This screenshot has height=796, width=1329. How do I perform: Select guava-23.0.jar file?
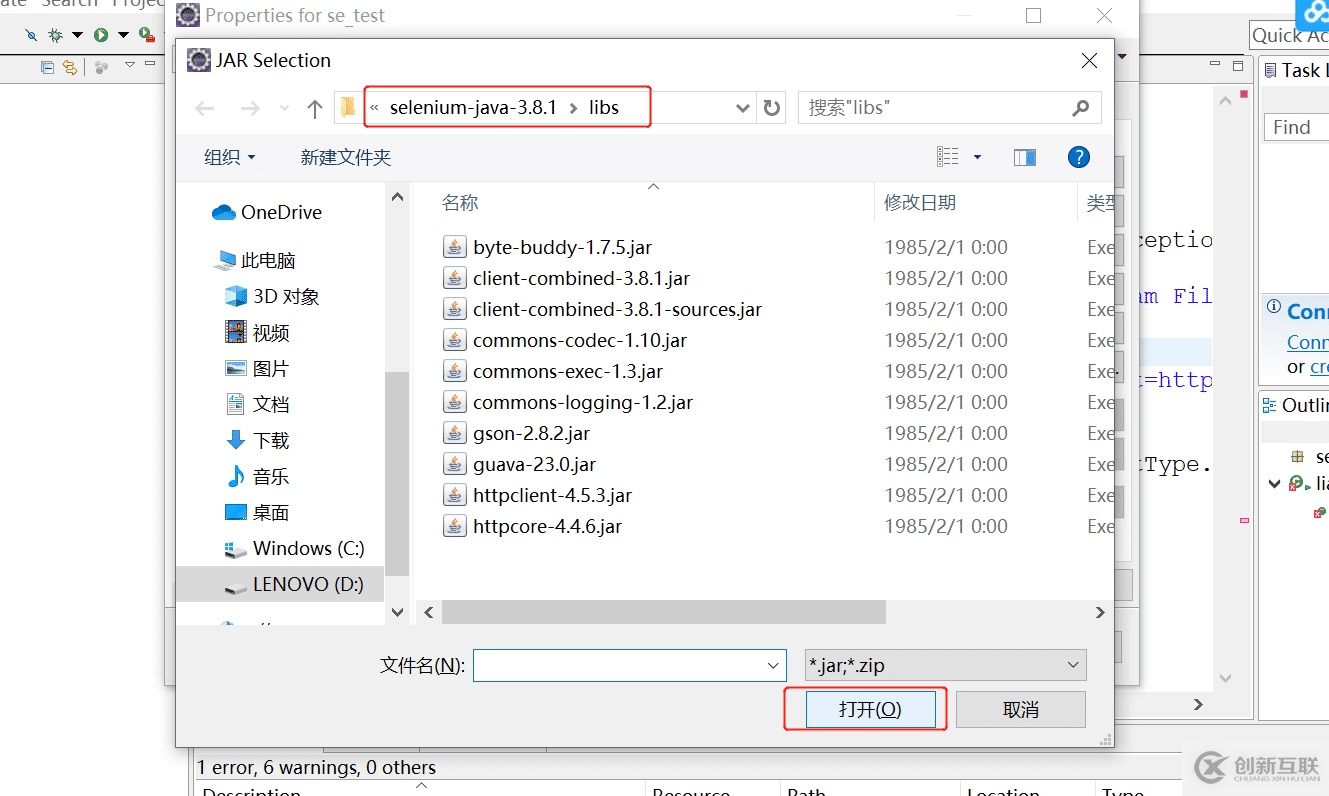coord(534,464)
